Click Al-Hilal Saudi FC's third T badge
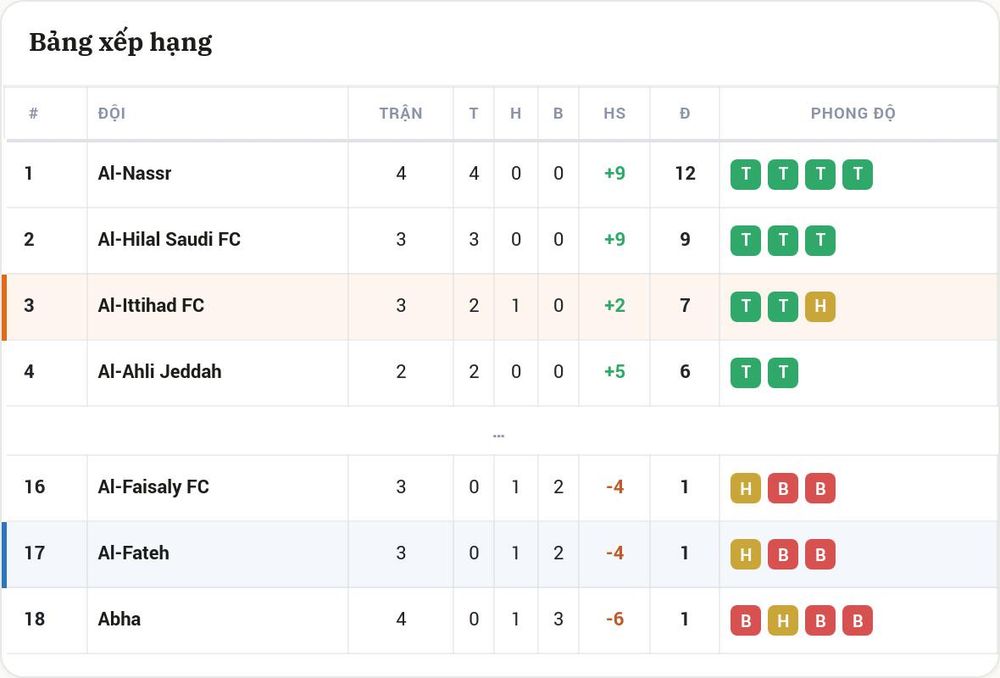This screenshot has height=678, width=1000. (x=820, y=240)
